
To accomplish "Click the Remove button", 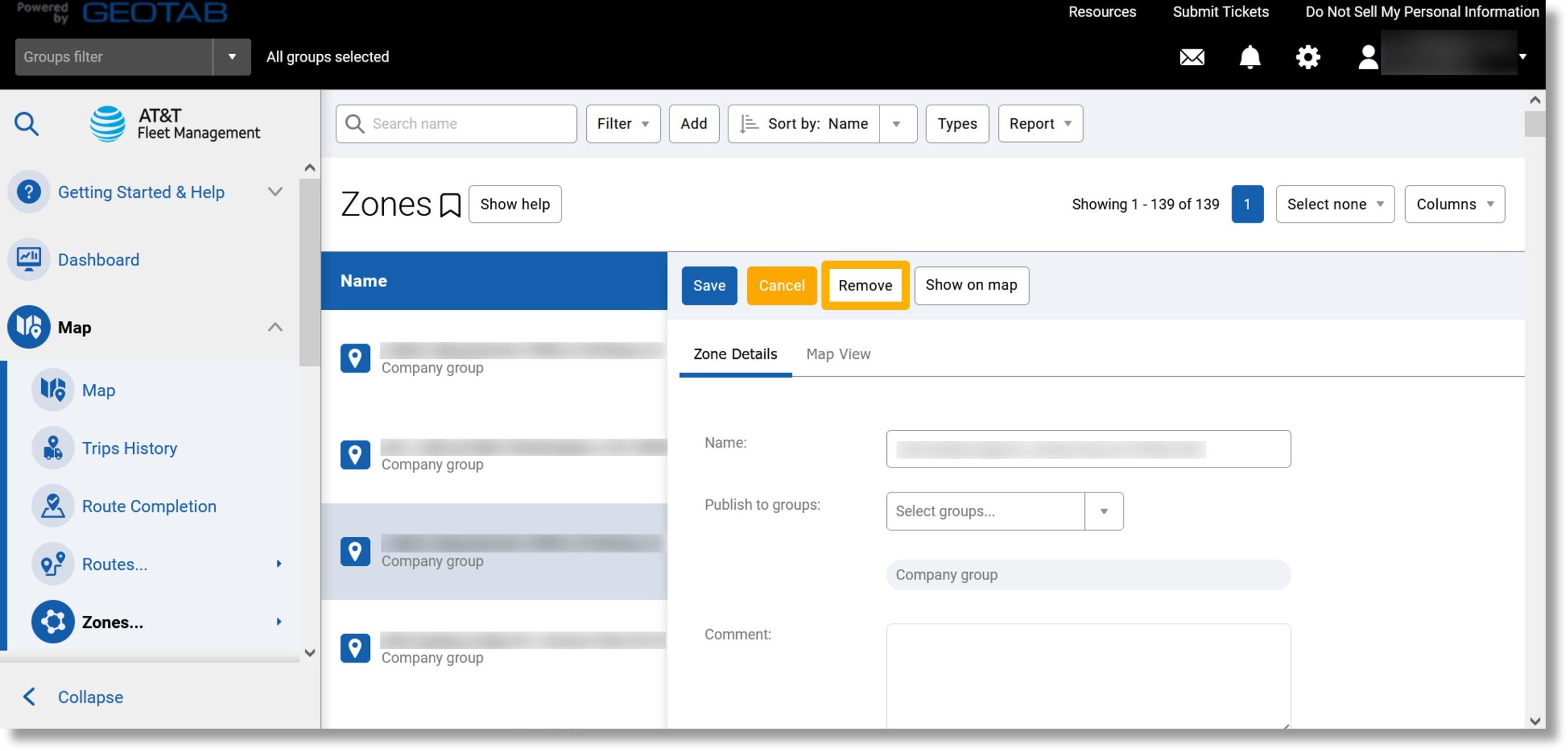I will (865, 285).
